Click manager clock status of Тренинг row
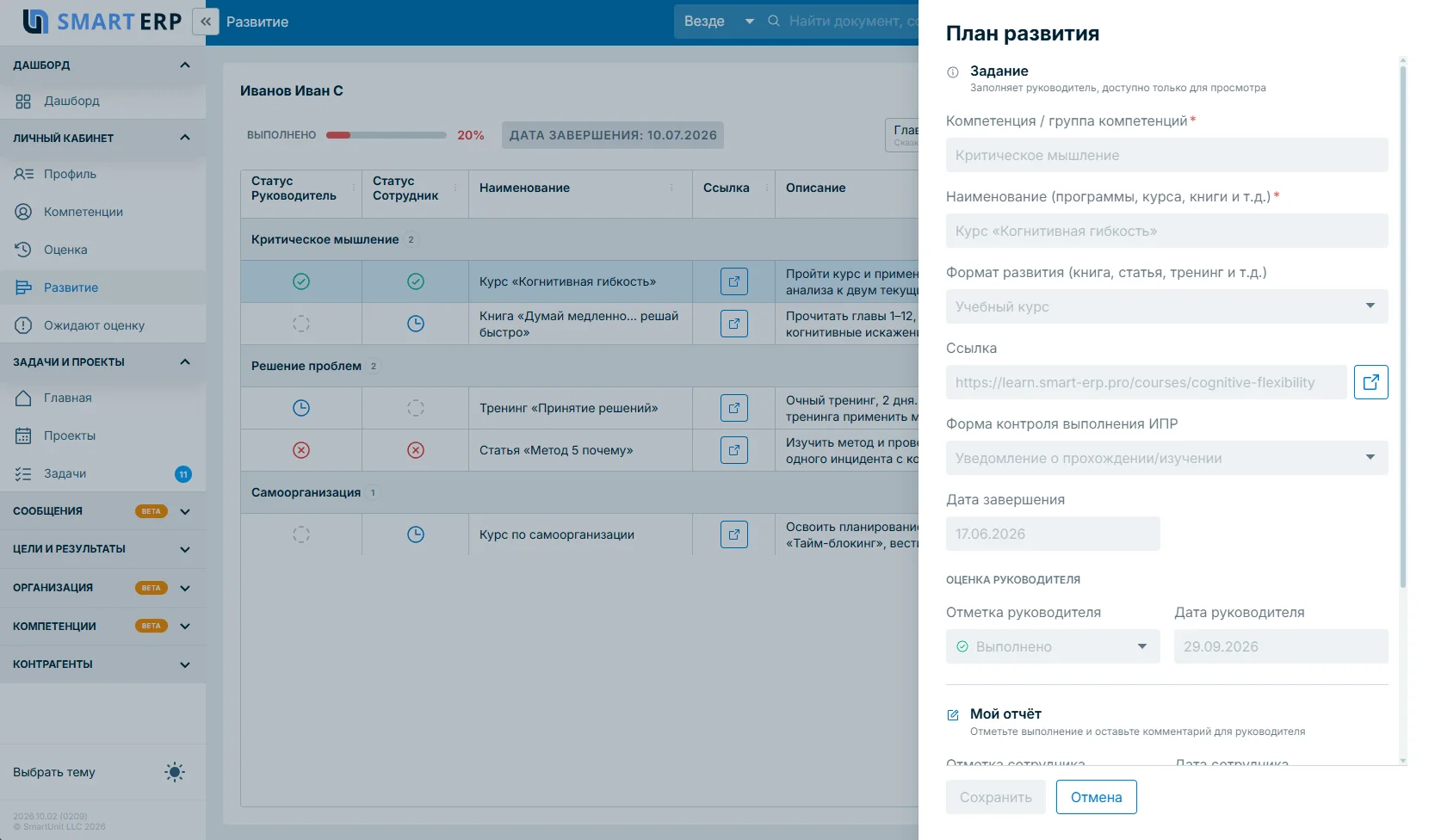1435x840 pixels. 301,408
